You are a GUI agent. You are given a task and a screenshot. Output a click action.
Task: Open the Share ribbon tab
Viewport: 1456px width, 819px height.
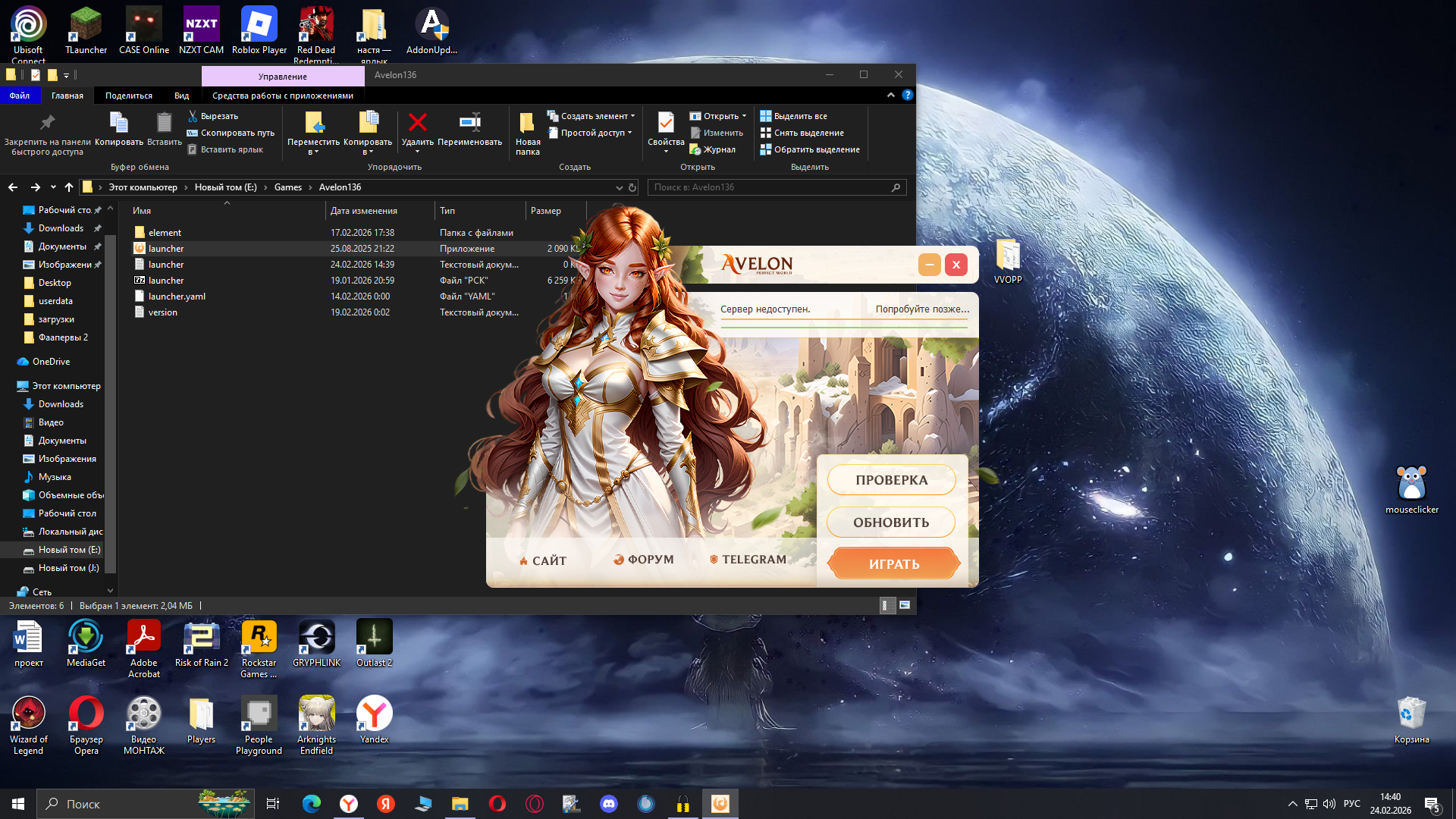(x=128, y=96)
